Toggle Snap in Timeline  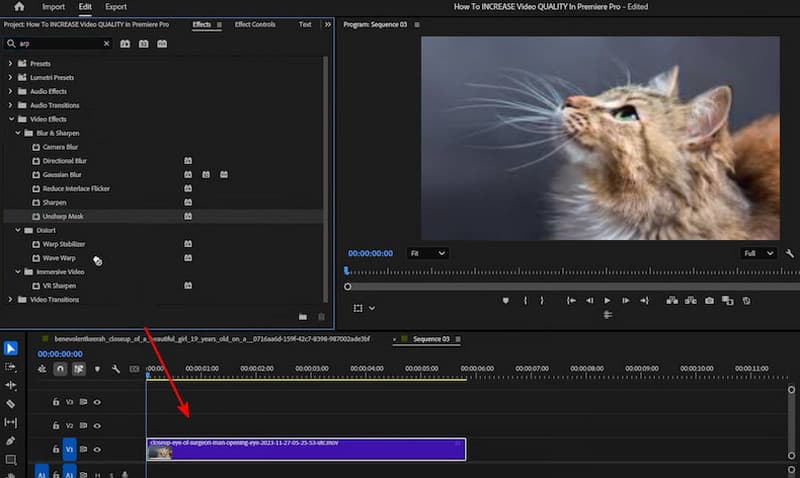coord(60,369)
